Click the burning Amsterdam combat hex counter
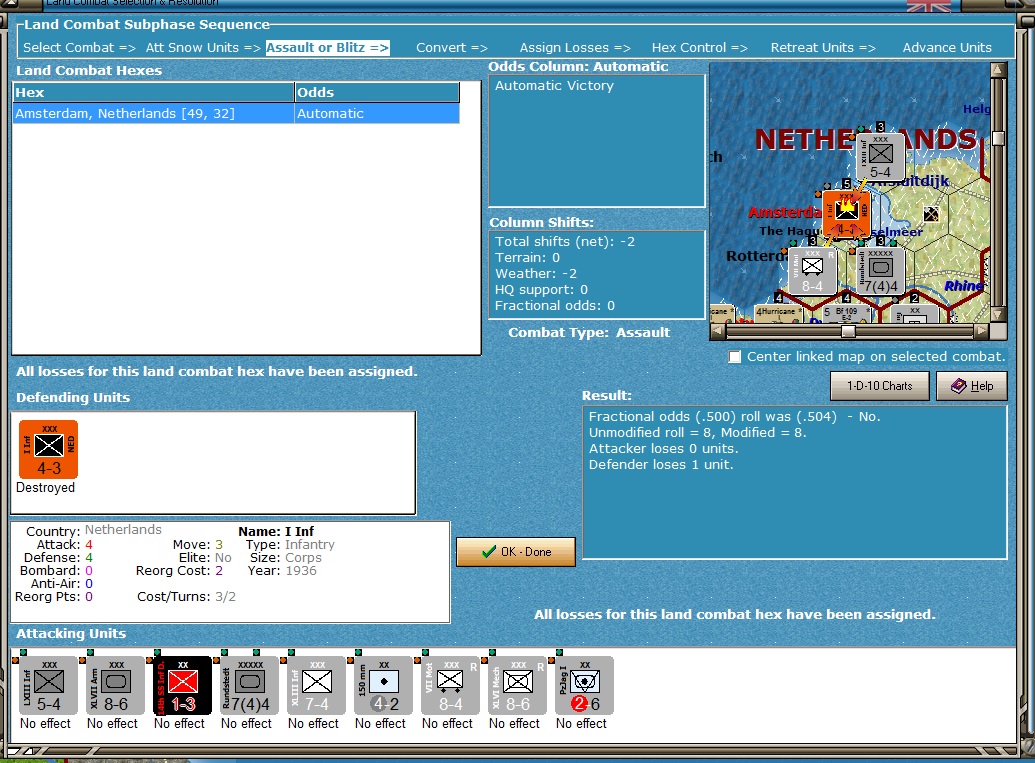Viewport: 1035px width, 763px height. 847,214
